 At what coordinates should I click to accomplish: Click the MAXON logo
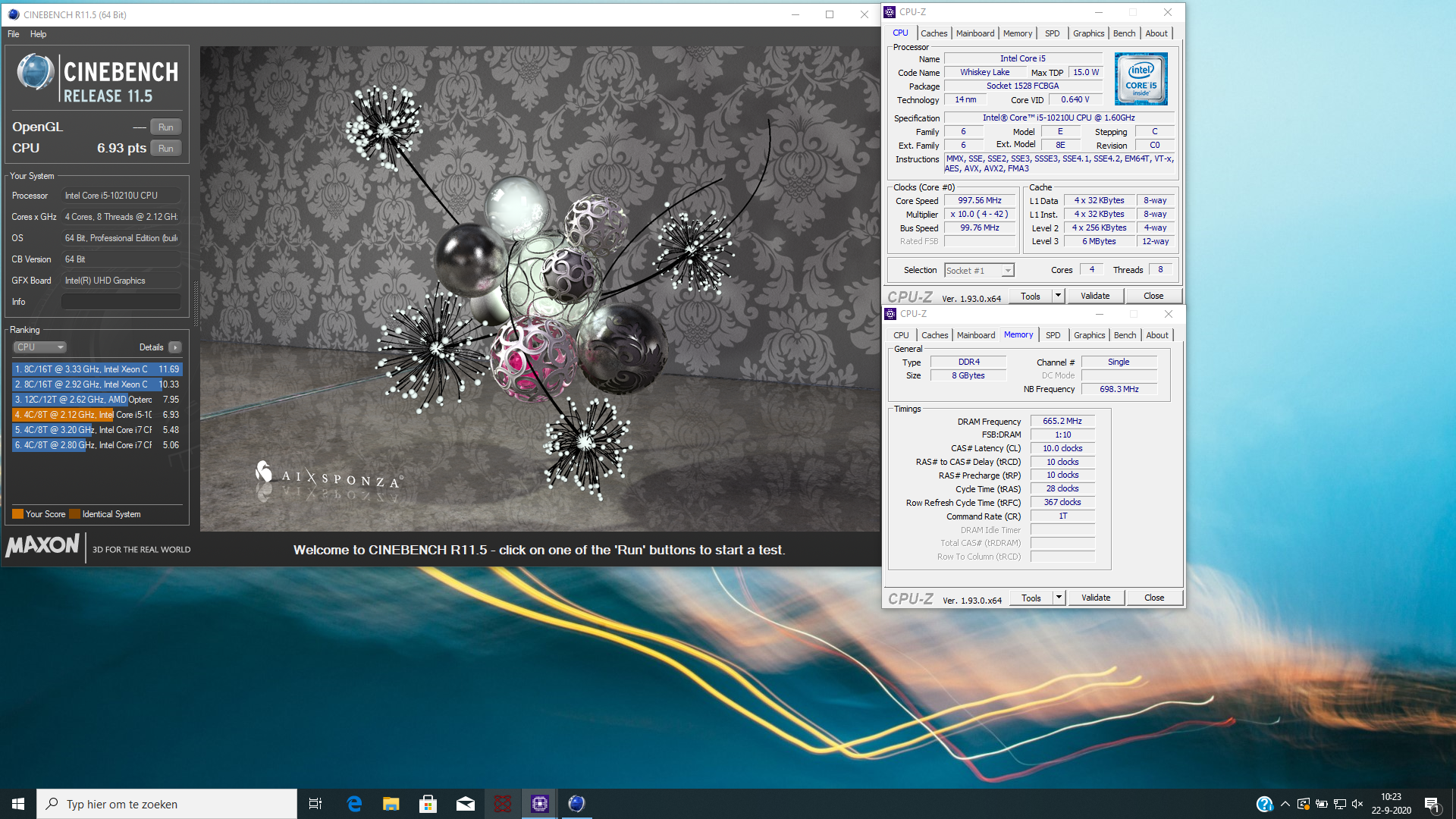42,545
